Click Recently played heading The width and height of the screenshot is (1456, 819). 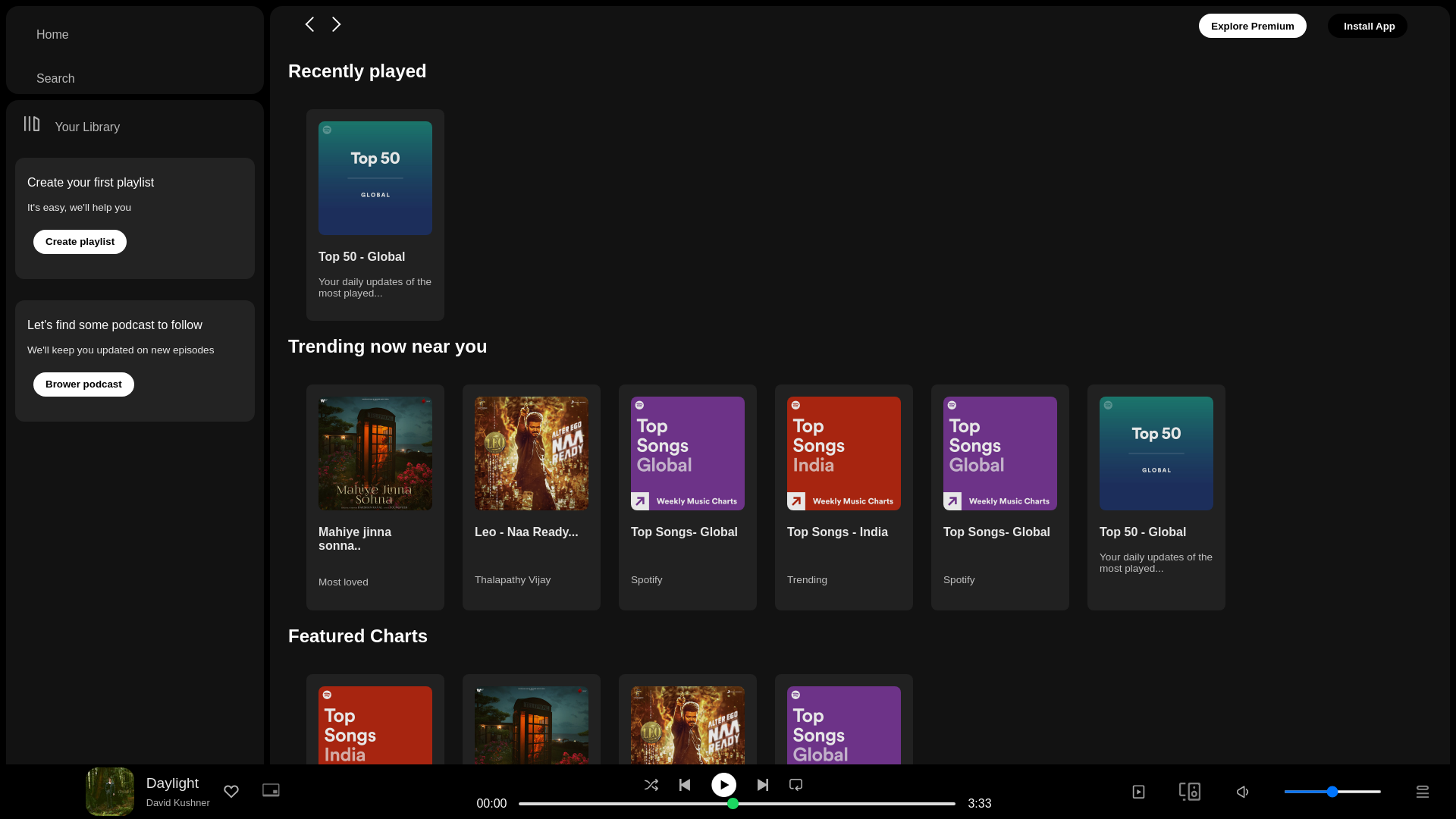tap(357, 71)
